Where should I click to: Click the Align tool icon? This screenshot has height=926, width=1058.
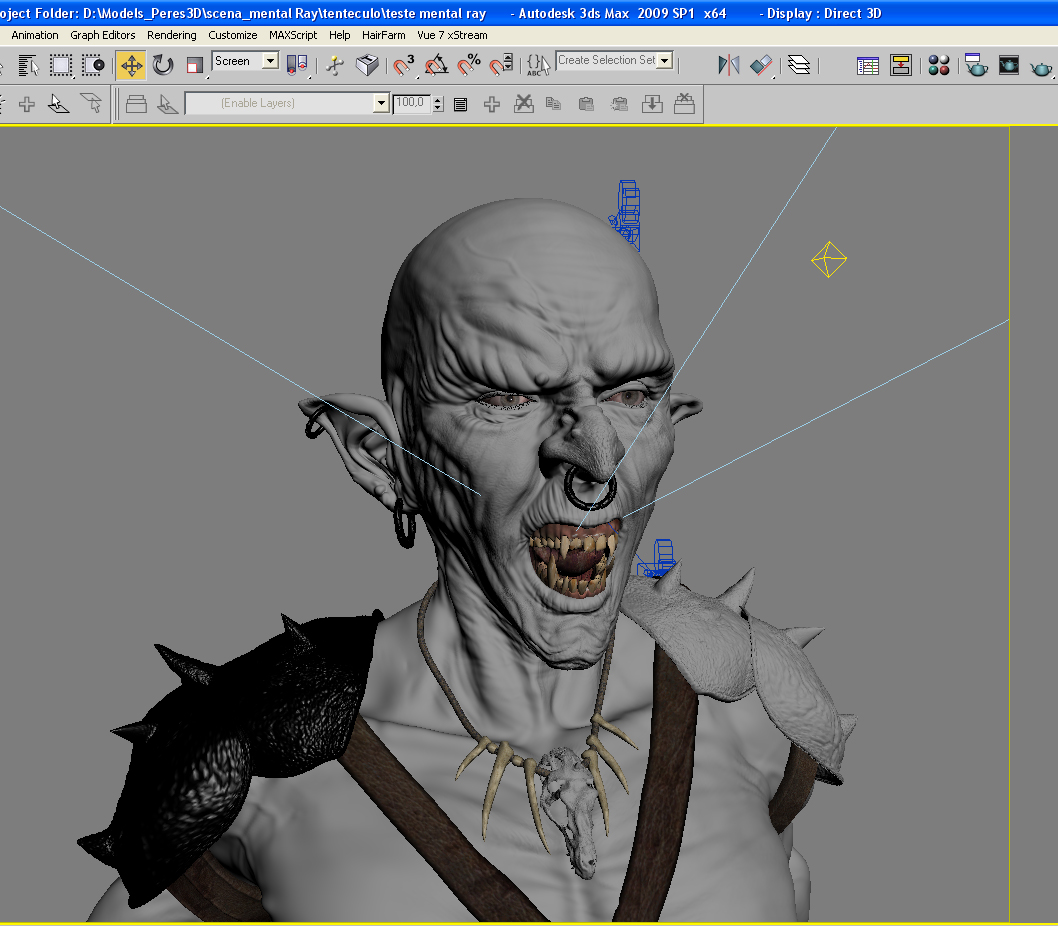click(761, 65)
